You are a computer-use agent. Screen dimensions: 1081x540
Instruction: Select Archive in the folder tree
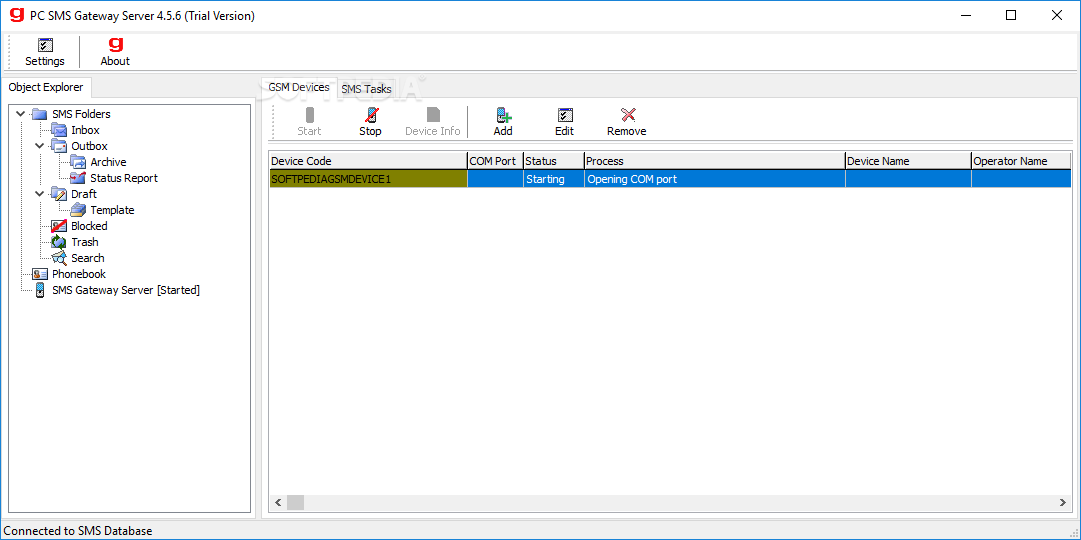click(108, 162)
